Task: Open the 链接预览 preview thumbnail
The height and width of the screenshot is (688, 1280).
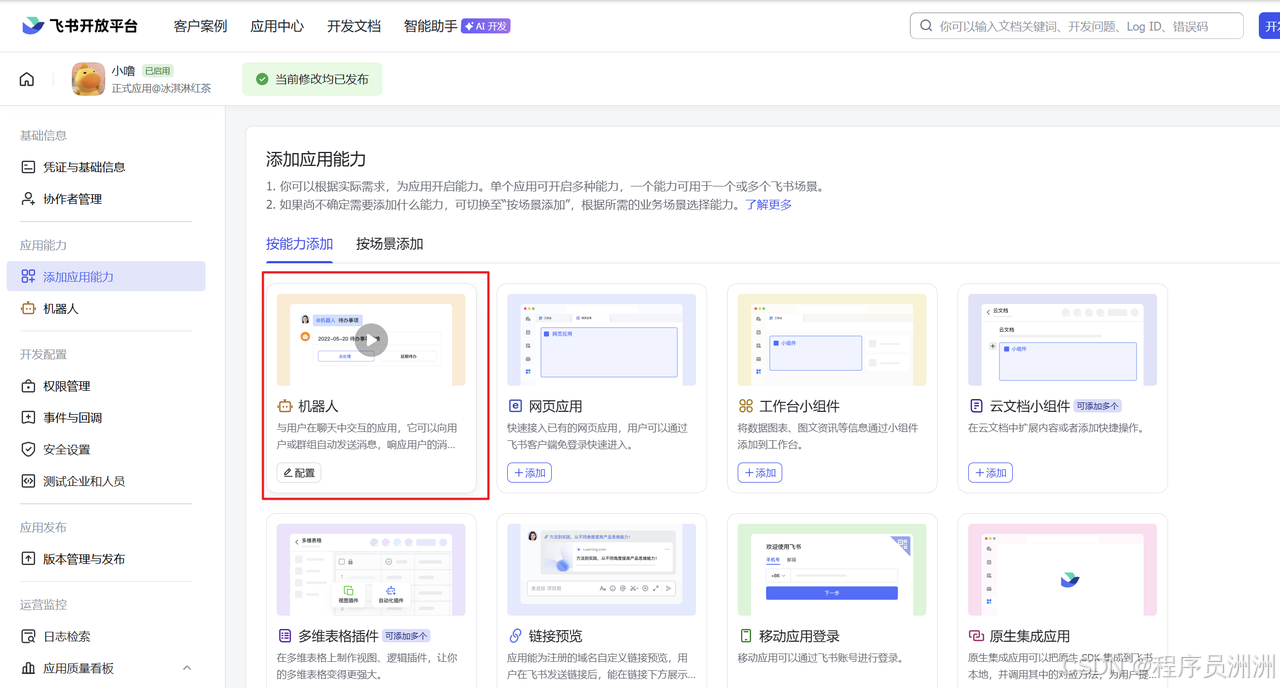Action: tap(601, 570)
